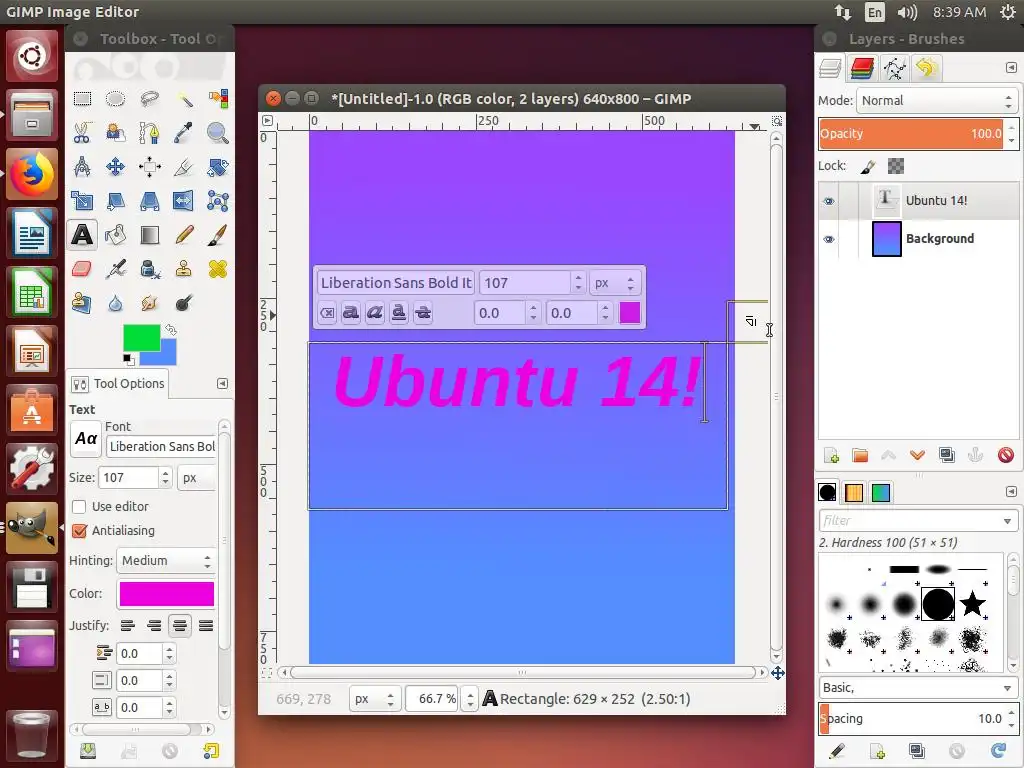Swap foreground and background colors
The image size is (1024, 768).
[x=171, y=330]
